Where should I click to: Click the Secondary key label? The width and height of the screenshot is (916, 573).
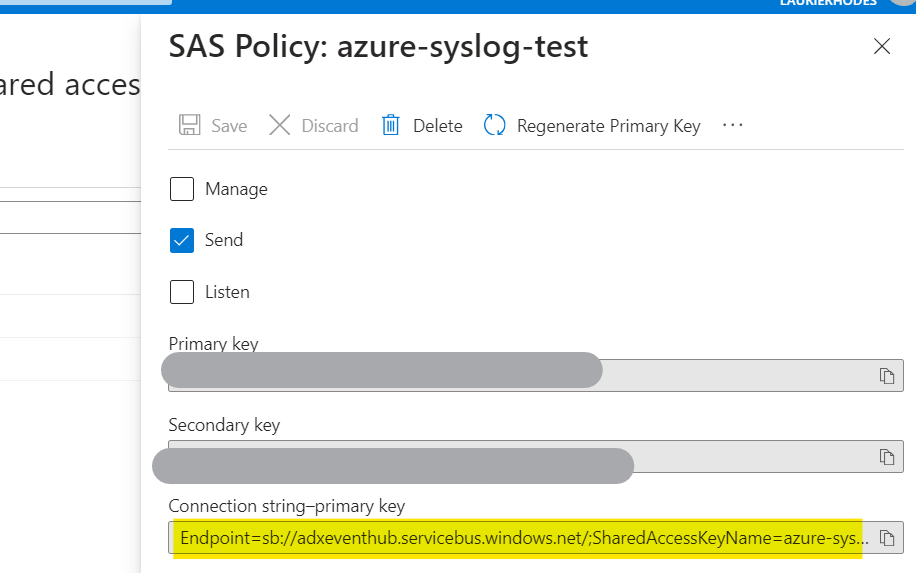(224, 425)
